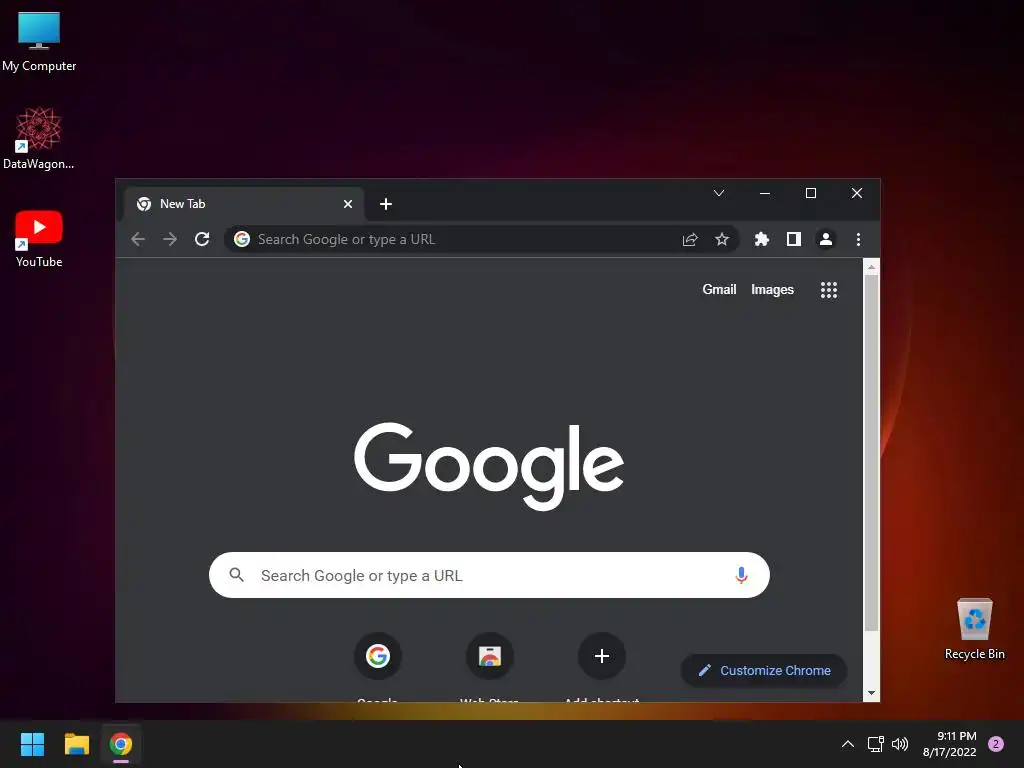The width and height of the screenshot is (1024, 768).
Task: Close the Chrome window
Action: [857, 193]
